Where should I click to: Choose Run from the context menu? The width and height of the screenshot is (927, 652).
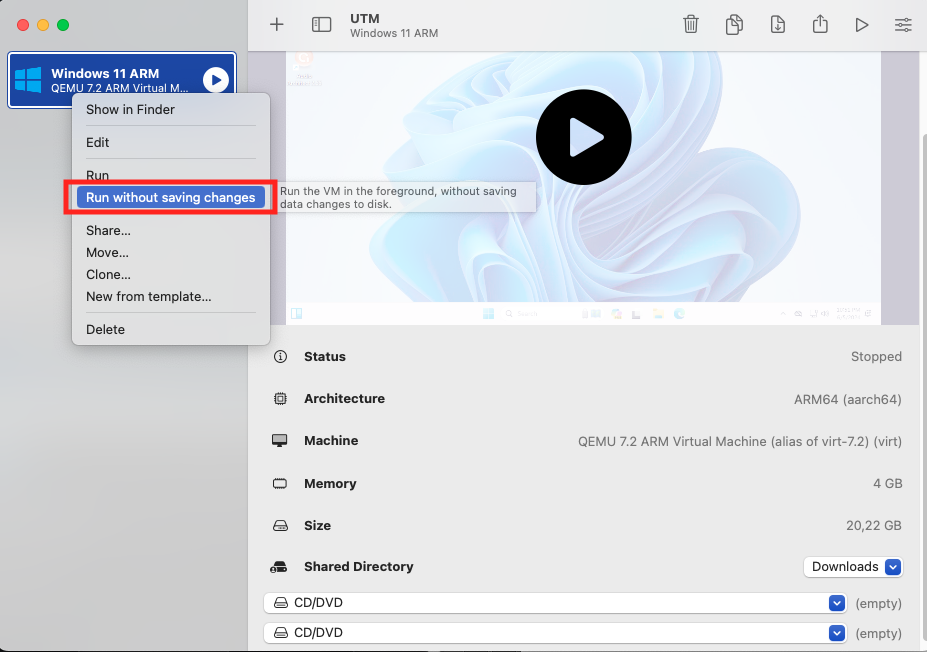coord(98,176)
